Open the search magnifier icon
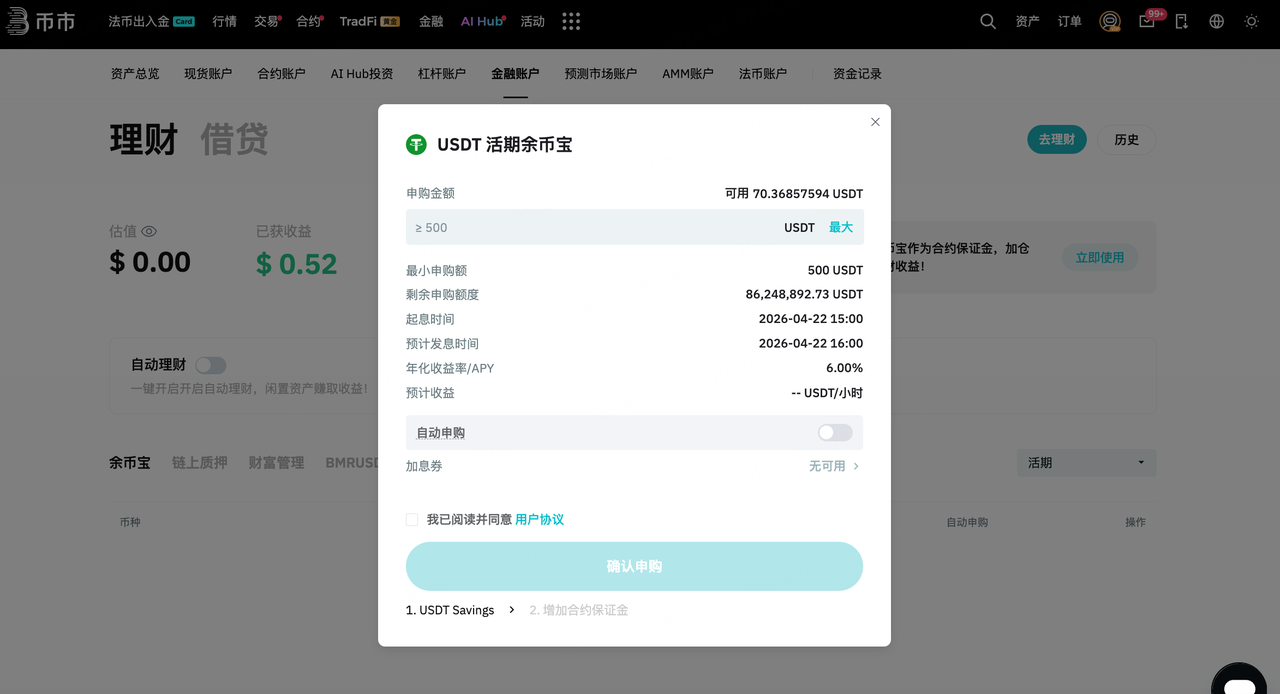This screenshot has height=694, width=1280. tap(988, 21)
